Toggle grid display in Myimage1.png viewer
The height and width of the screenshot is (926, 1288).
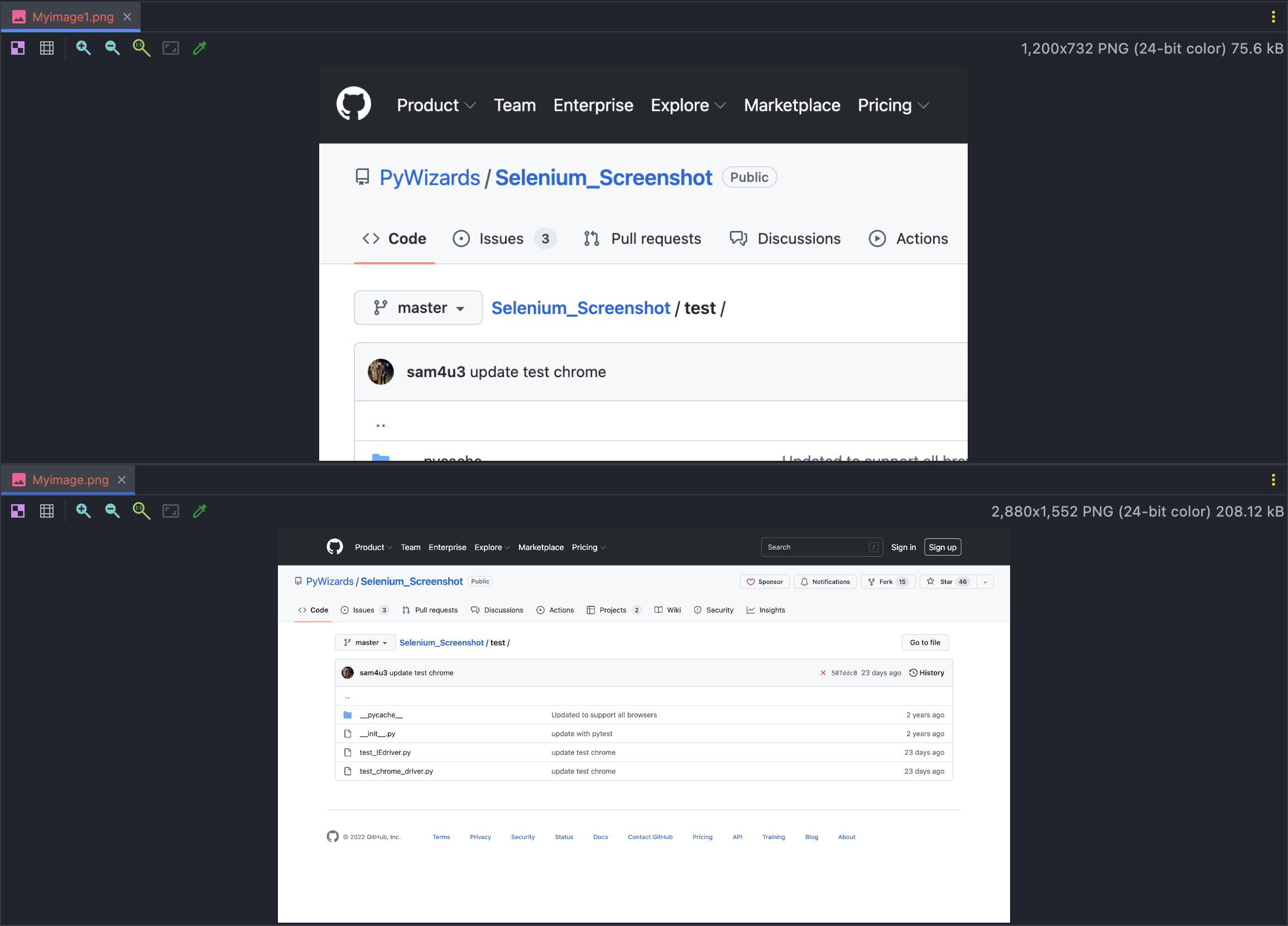coord(46,49)
